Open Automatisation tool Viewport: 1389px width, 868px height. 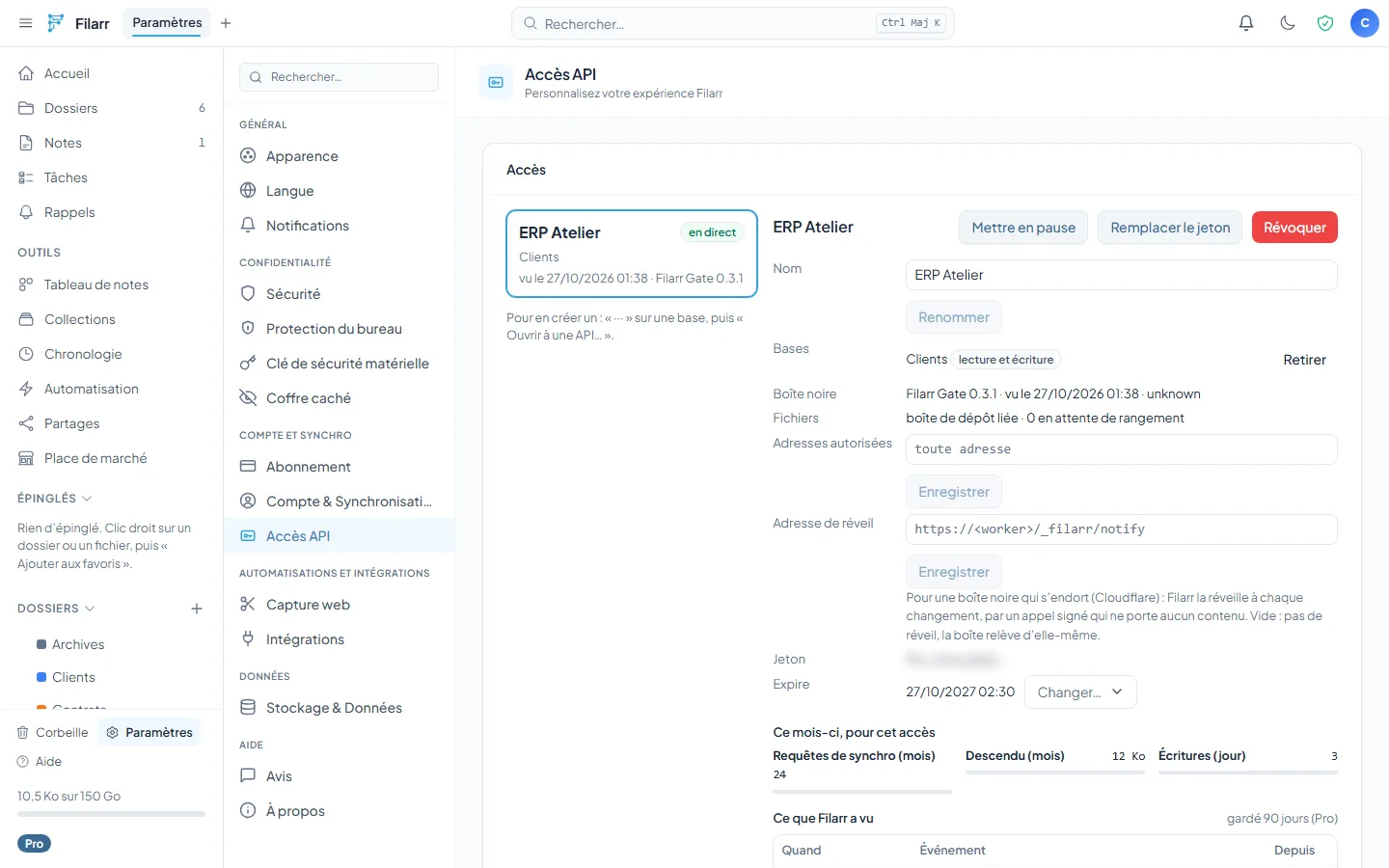click(x=111, y=389)
